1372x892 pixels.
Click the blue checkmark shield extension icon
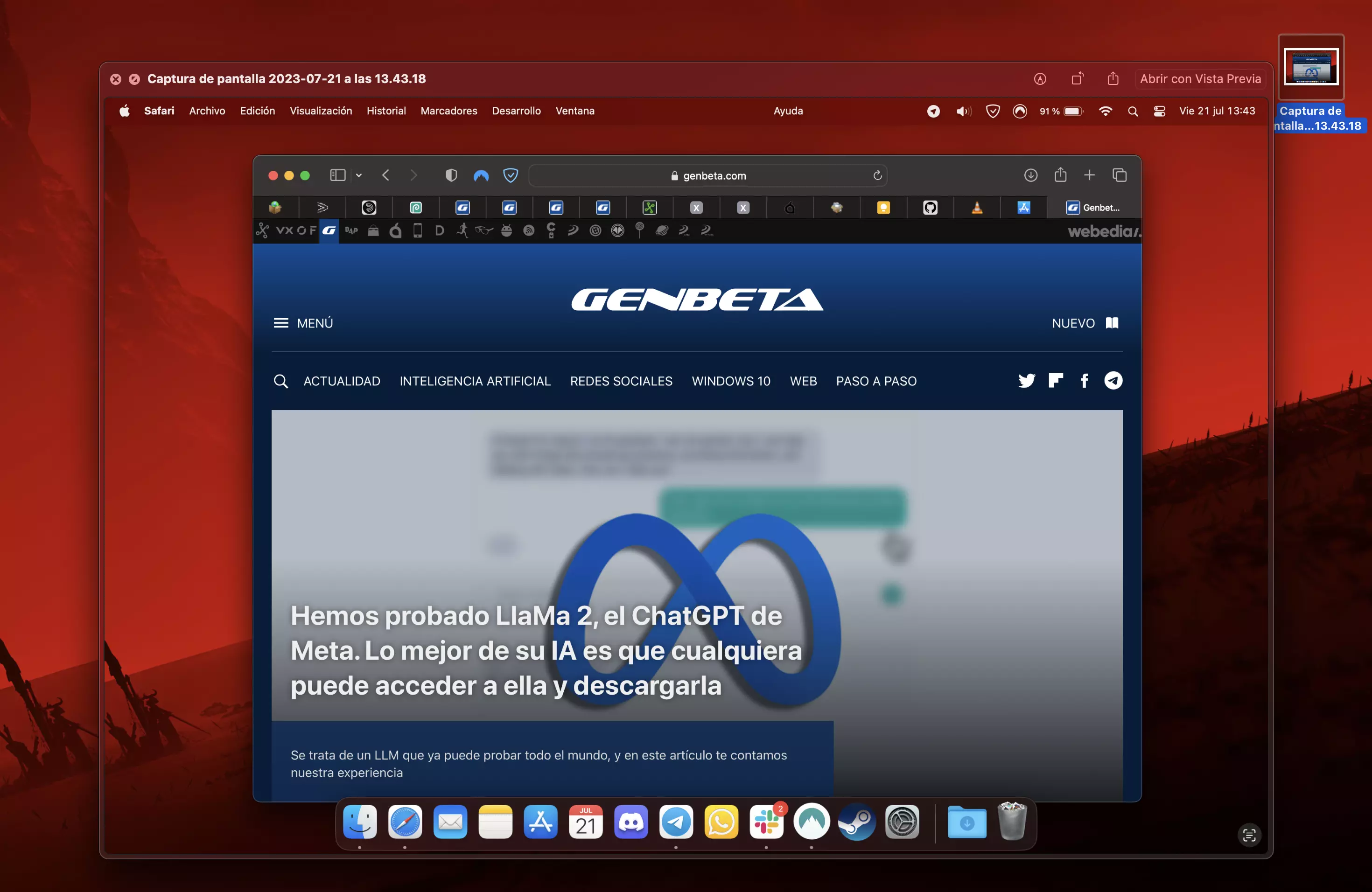(x=510, y=175)
